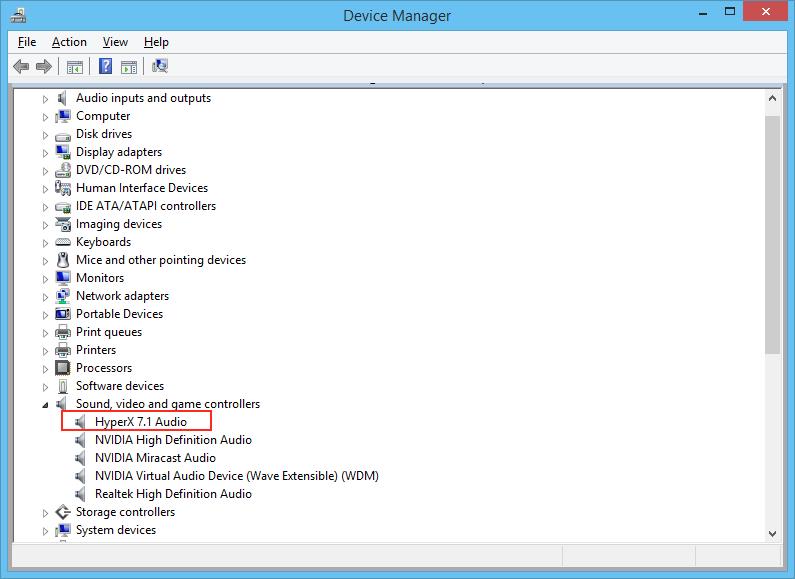Screen dimensions: 795x579
Task: Click the Printers category icon
Action: click(x=63, y=350)
